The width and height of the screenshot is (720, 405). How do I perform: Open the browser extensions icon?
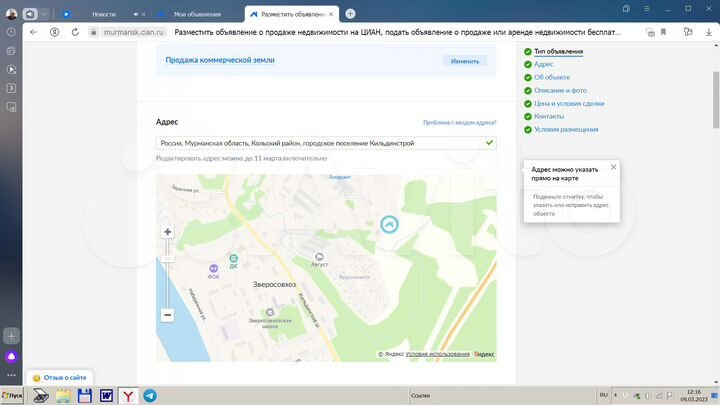click(688, 32)
